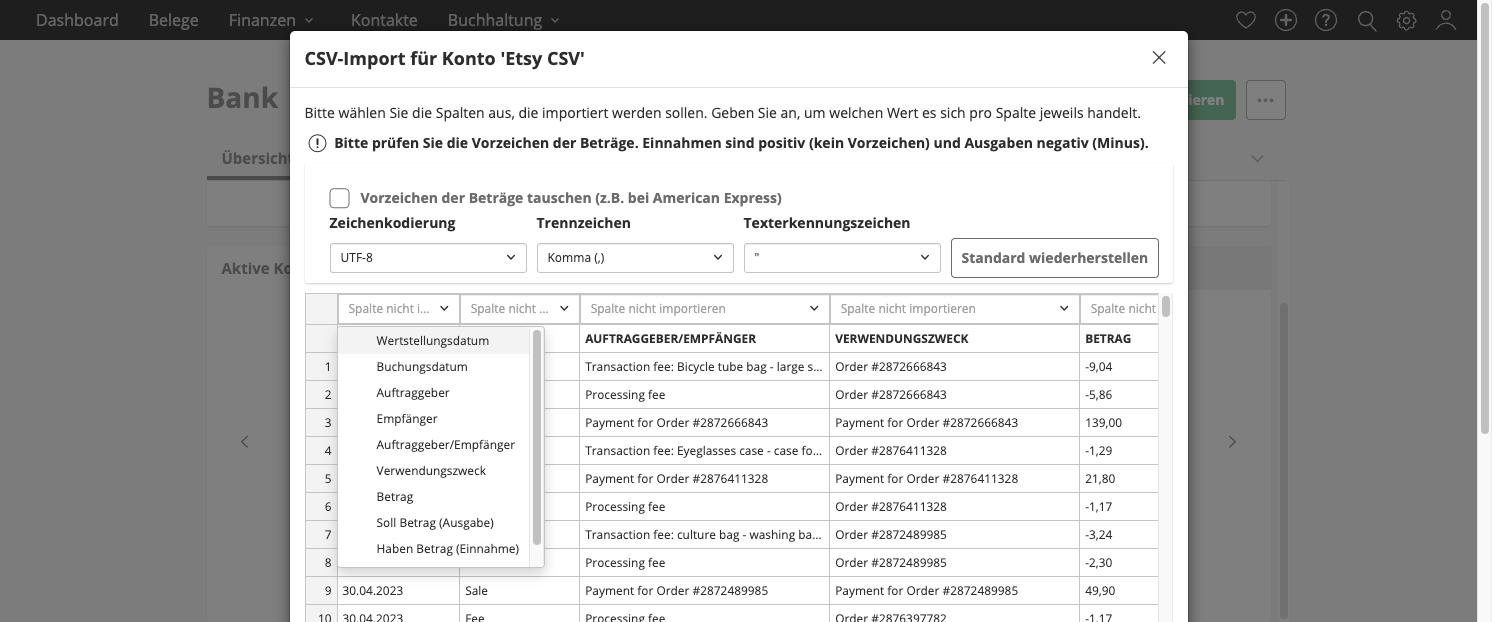Click the dropdown list's scrollbar

537,437
